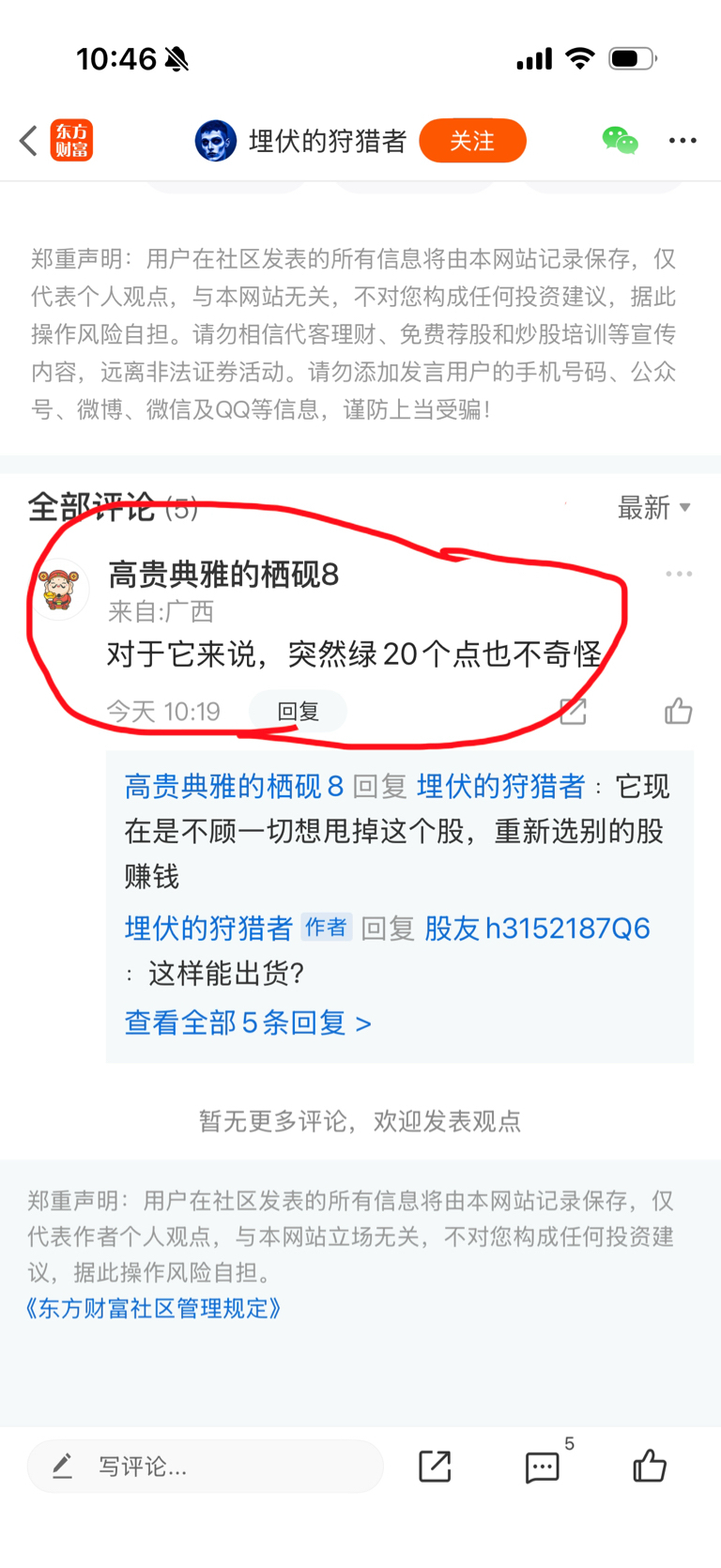Open 股友h3152187Q6 user link

(537, 929)
